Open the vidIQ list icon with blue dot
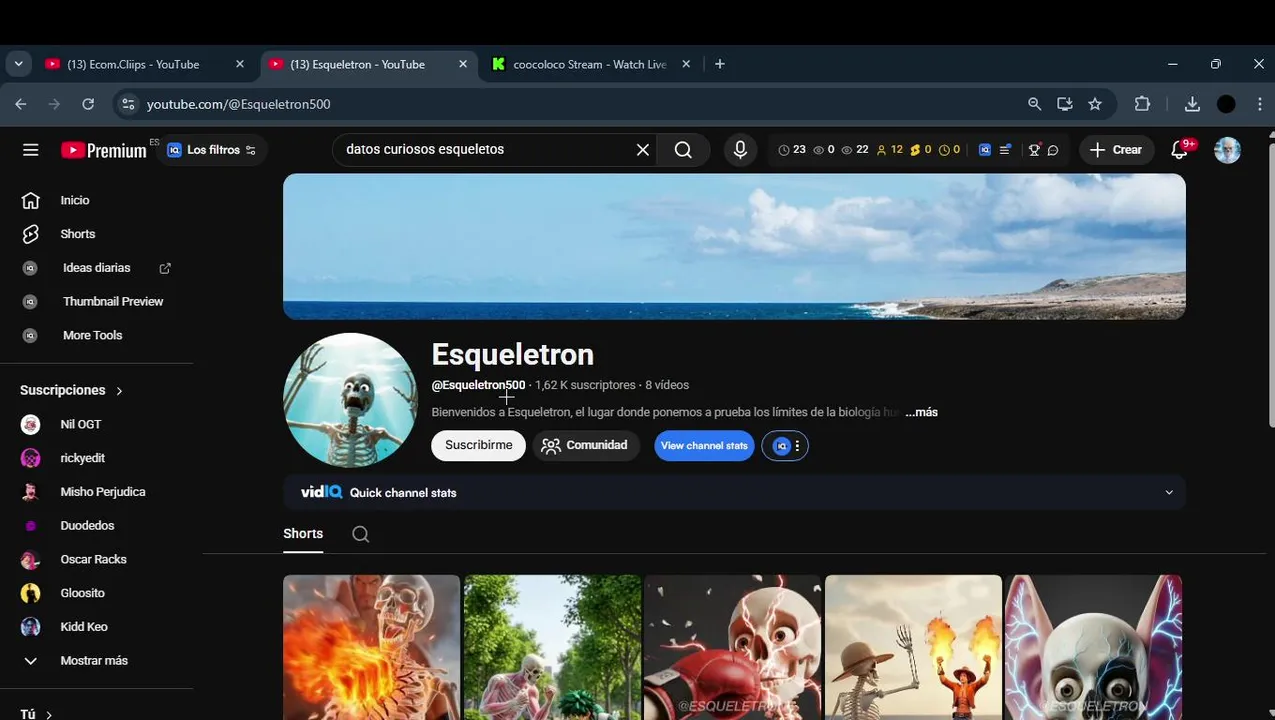 (1005, 150)
